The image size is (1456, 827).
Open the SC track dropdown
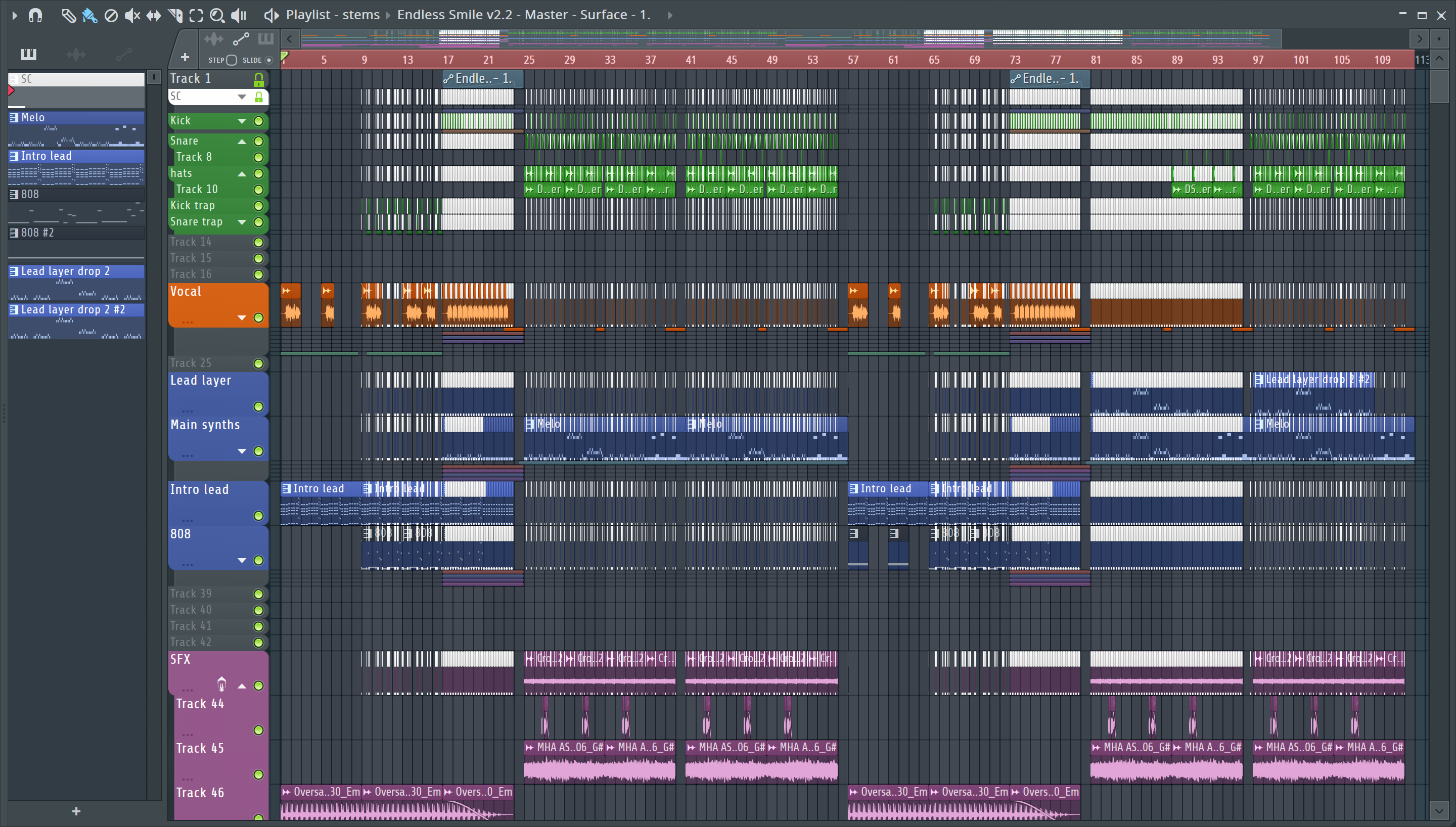click(x=242, y=97)
